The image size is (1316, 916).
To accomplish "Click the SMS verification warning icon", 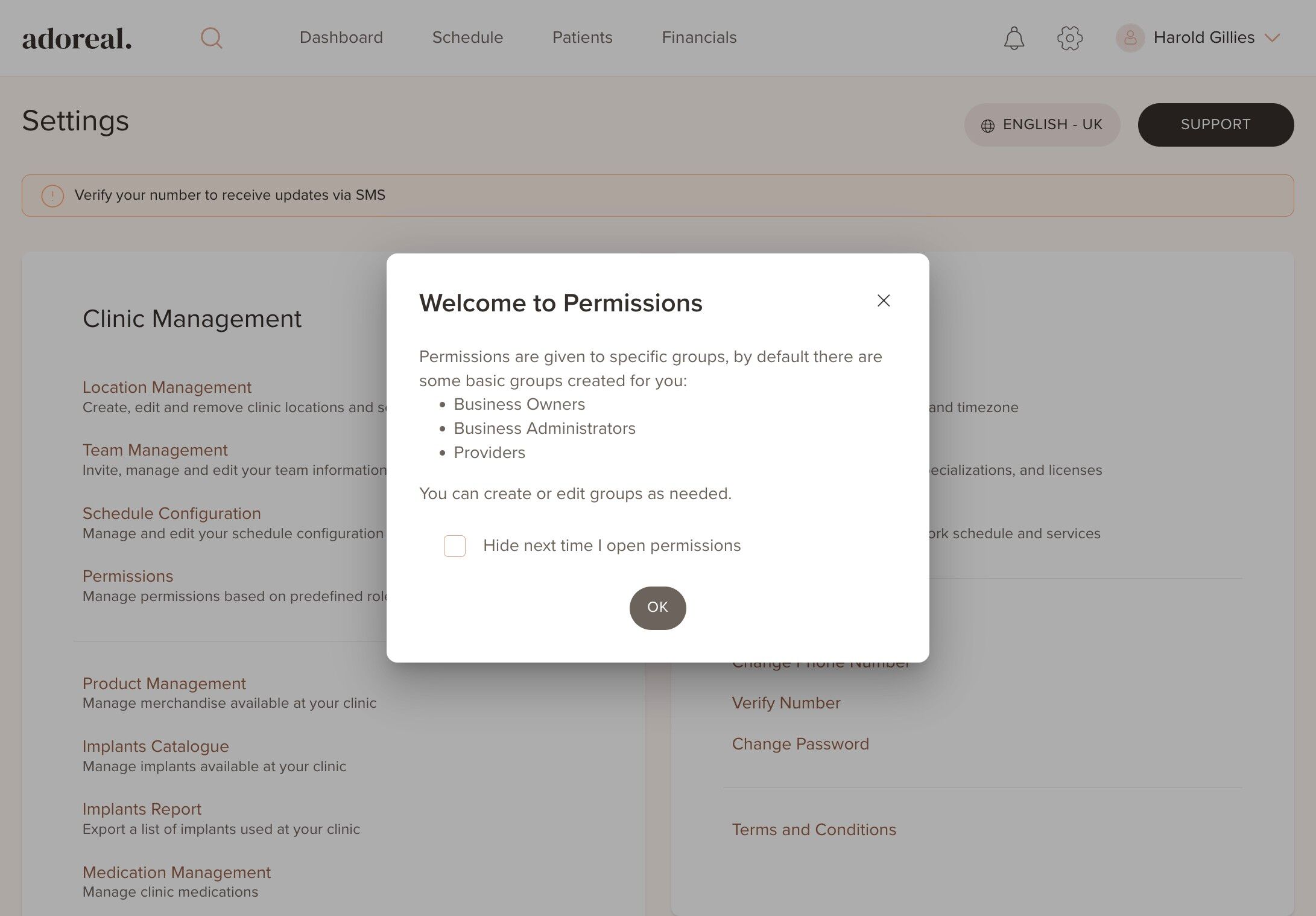I will coord(52,196).
